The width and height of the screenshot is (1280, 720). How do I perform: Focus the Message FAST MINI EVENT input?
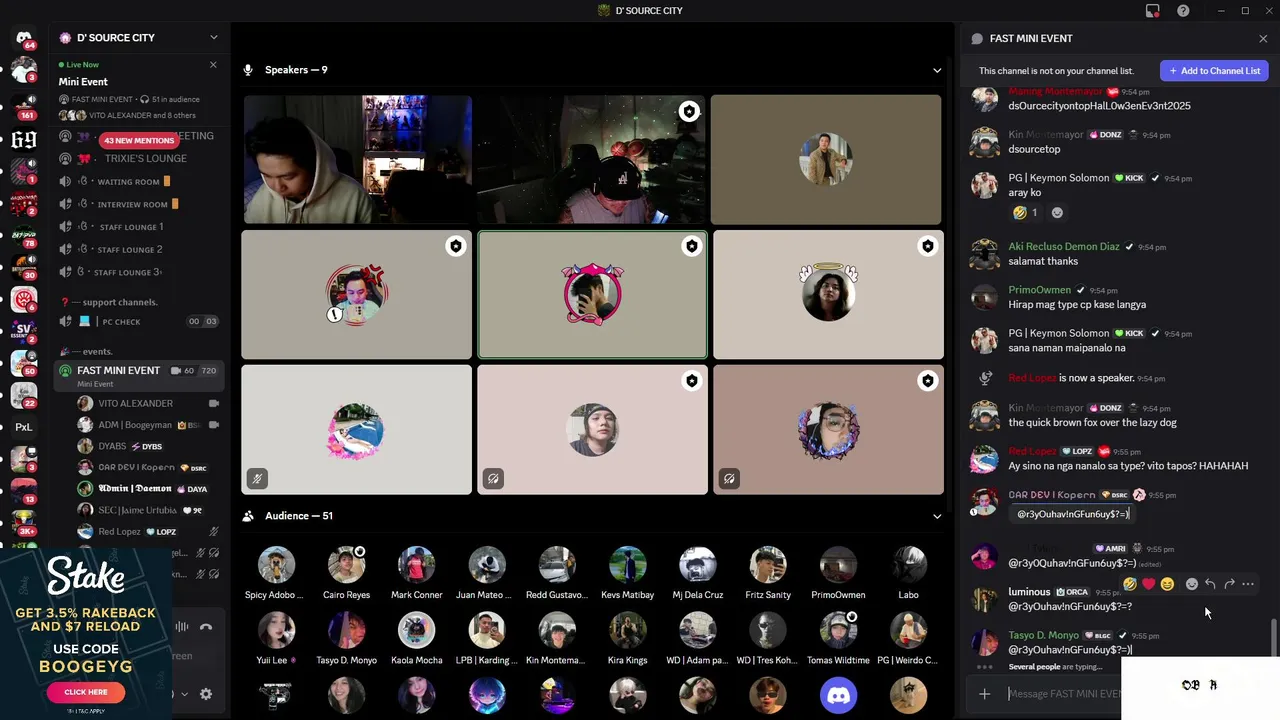click(x=1063, y=694)
